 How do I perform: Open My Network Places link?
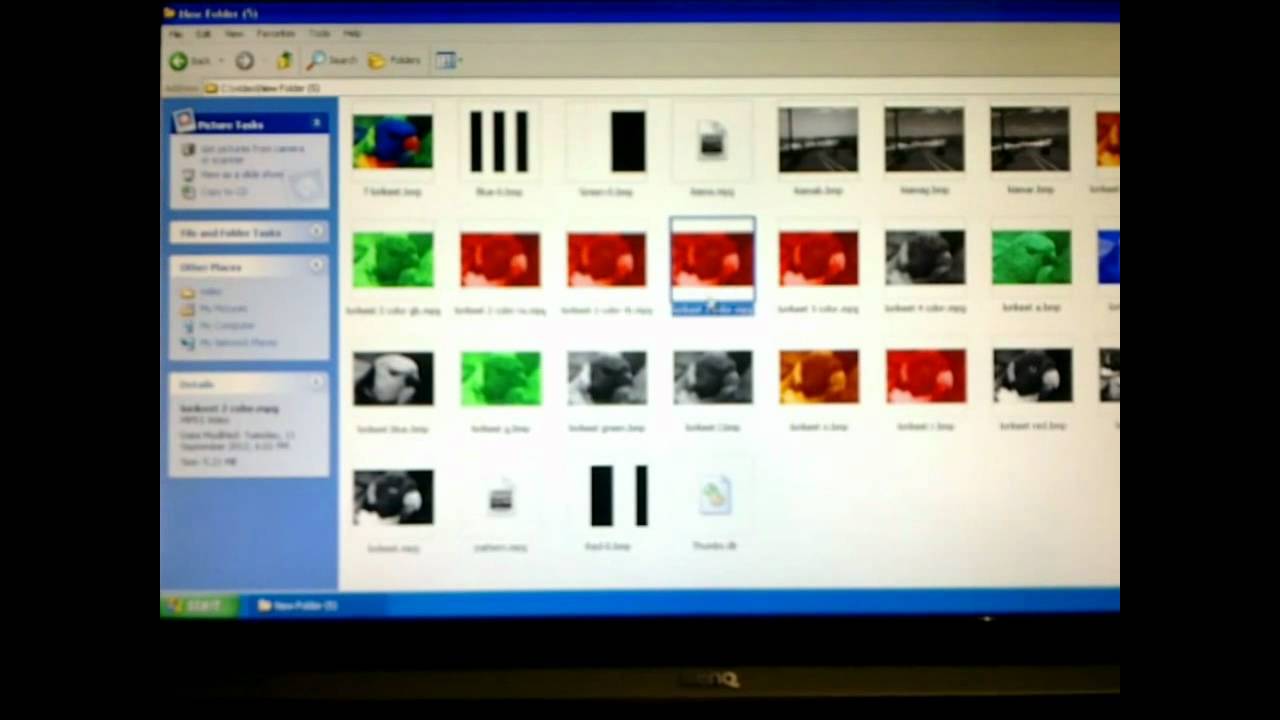238,343
